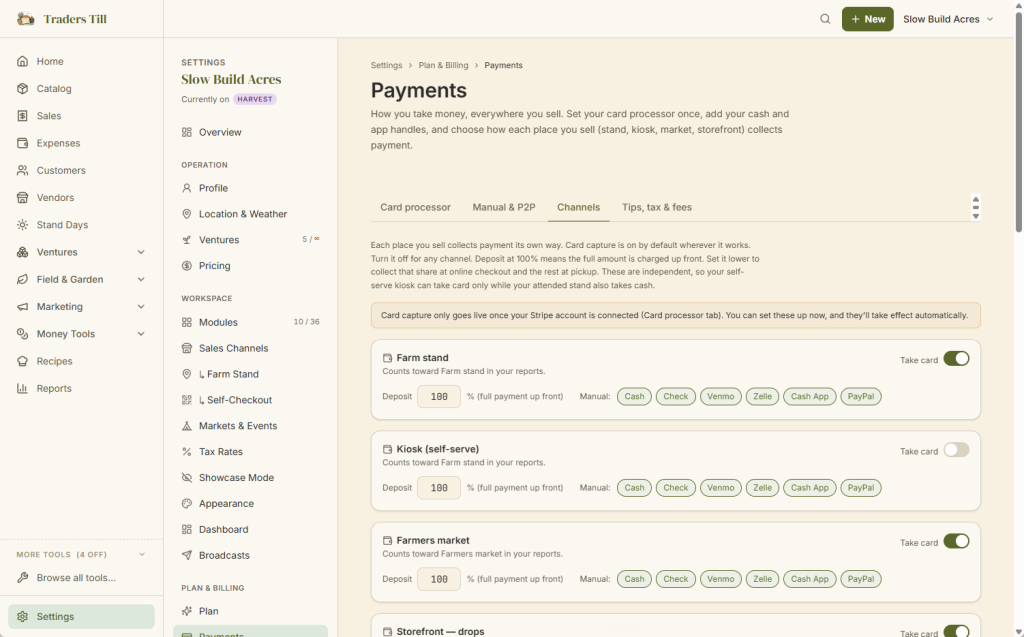Toggle Take card for Storefront — drops
The height and width of the screenshot is (637, 1024).
point(956,631)
